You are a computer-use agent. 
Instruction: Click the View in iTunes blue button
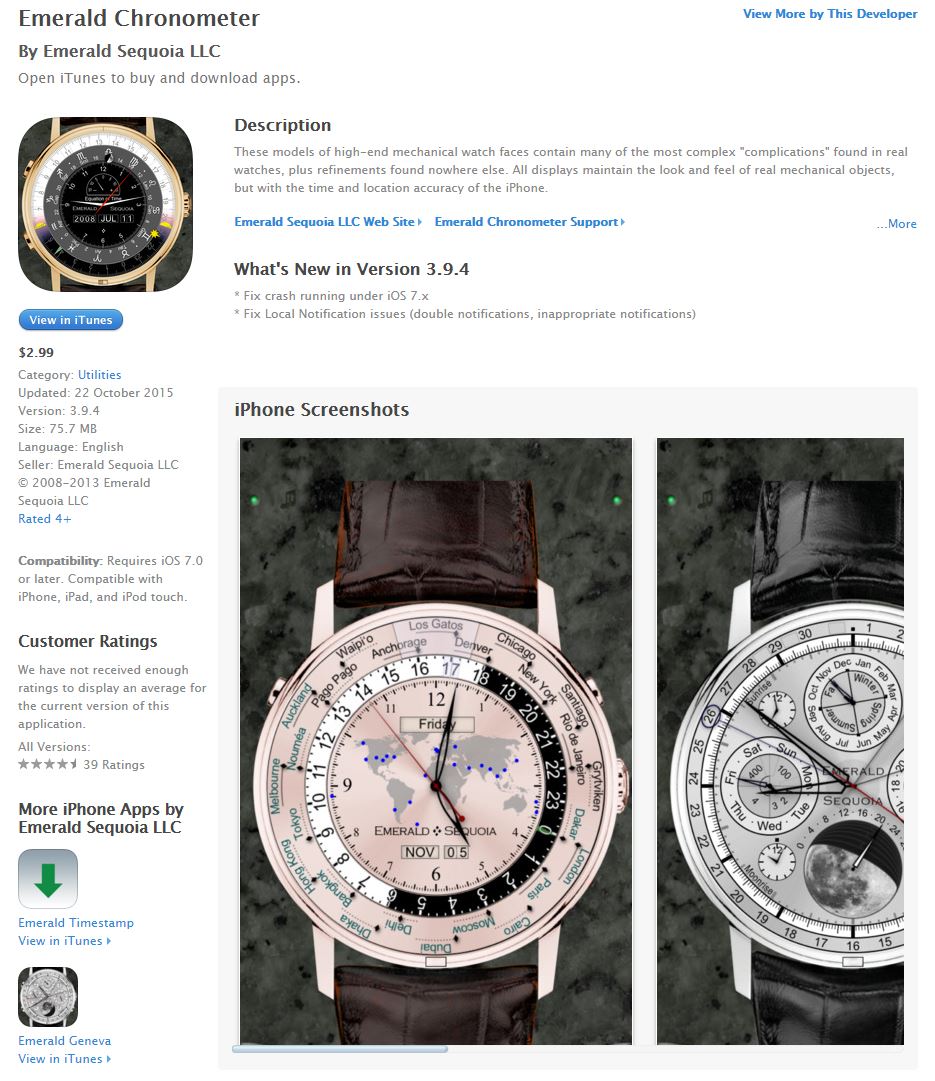click(x=70, y=320)
